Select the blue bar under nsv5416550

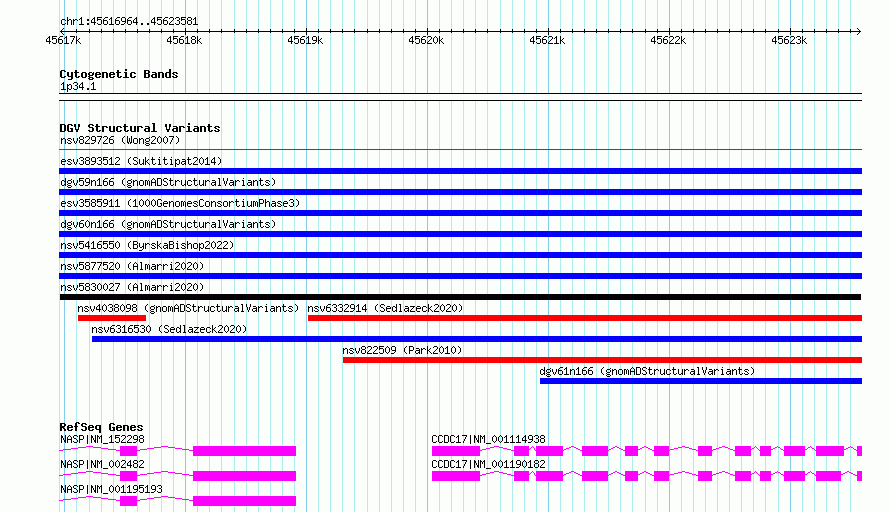pos(460,255)
